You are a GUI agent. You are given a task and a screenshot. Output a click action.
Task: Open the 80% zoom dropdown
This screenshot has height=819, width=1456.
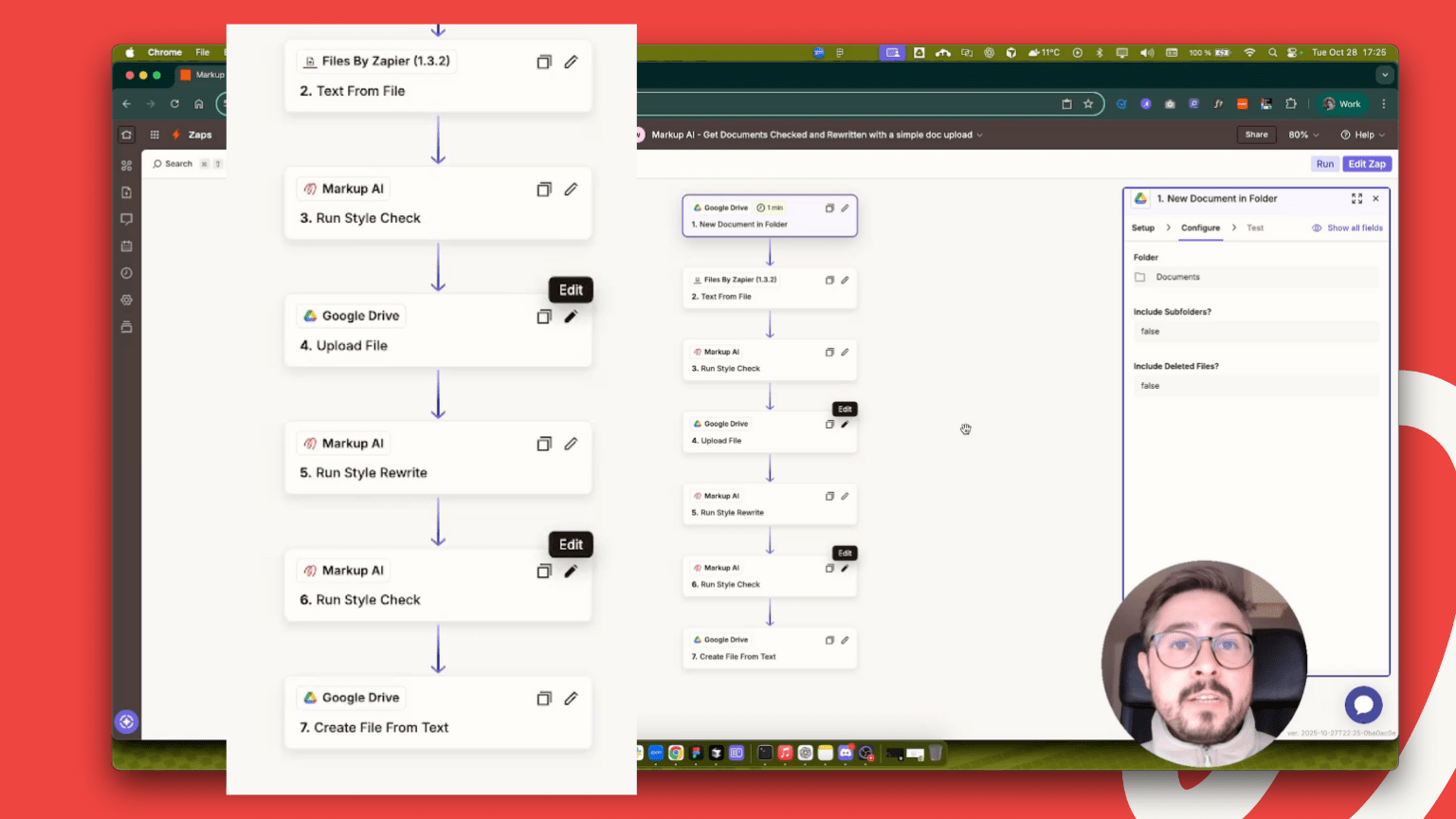click(x=1303, y=135)
